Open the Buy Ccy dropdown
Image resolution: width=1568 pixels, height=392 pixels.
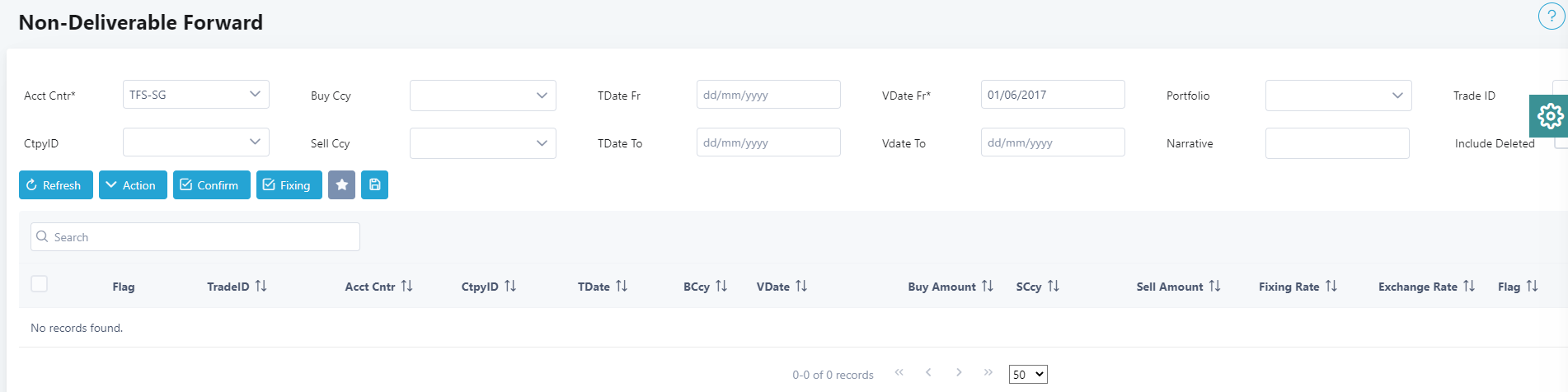482,96
